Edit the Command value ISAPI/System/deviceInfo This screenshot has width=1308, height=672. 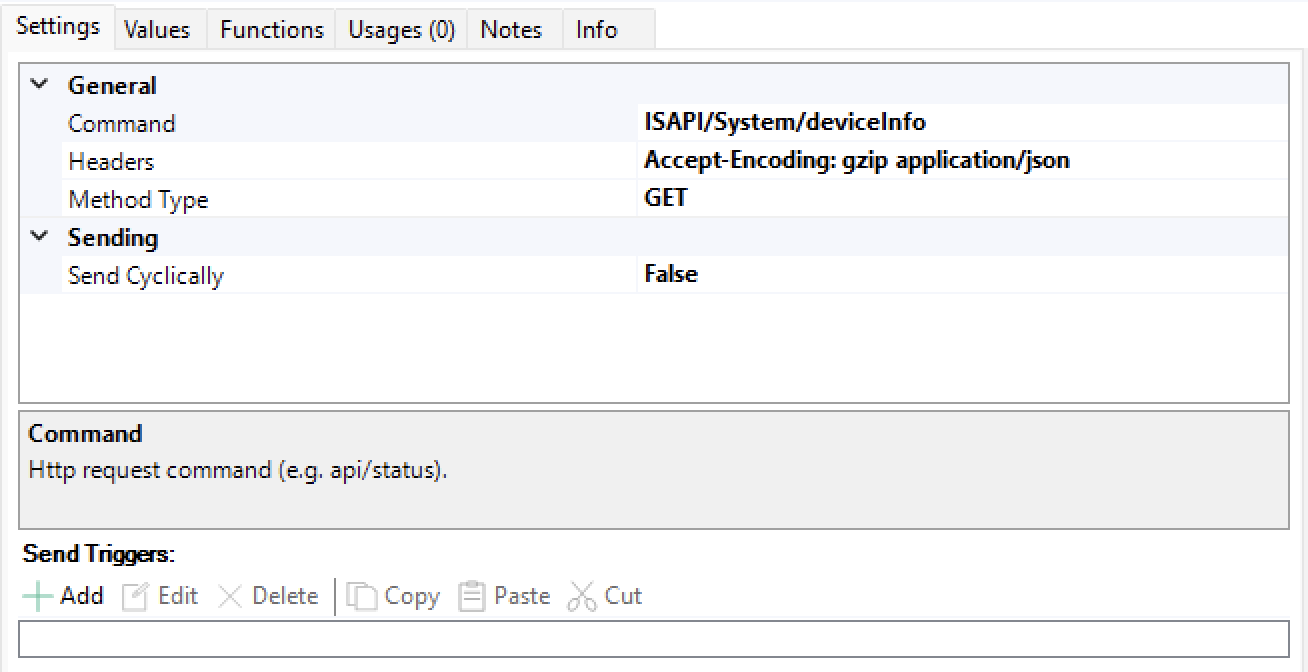[785, 123]
